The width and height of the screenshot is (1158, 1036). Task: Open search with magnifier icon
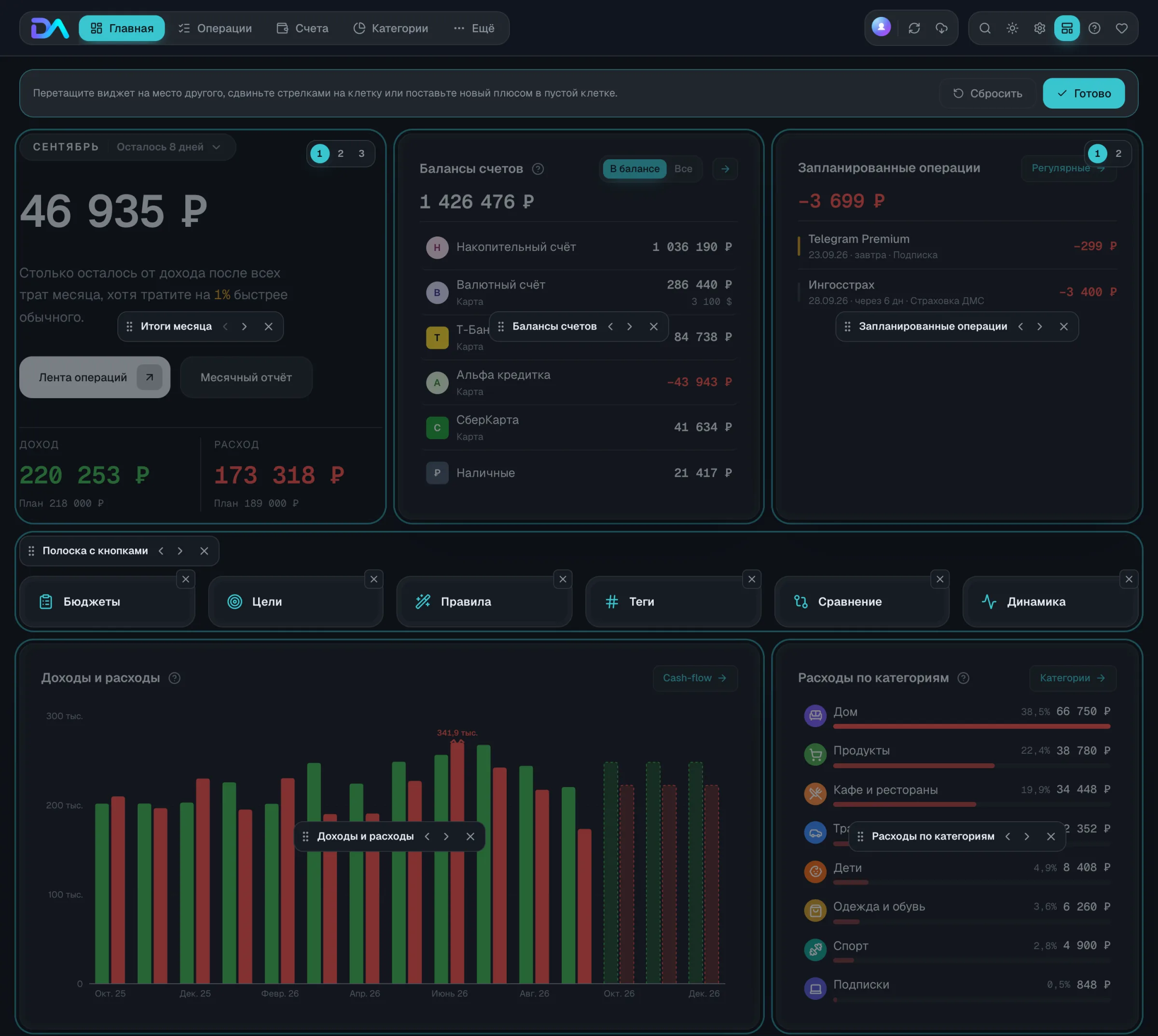[984, 28]
